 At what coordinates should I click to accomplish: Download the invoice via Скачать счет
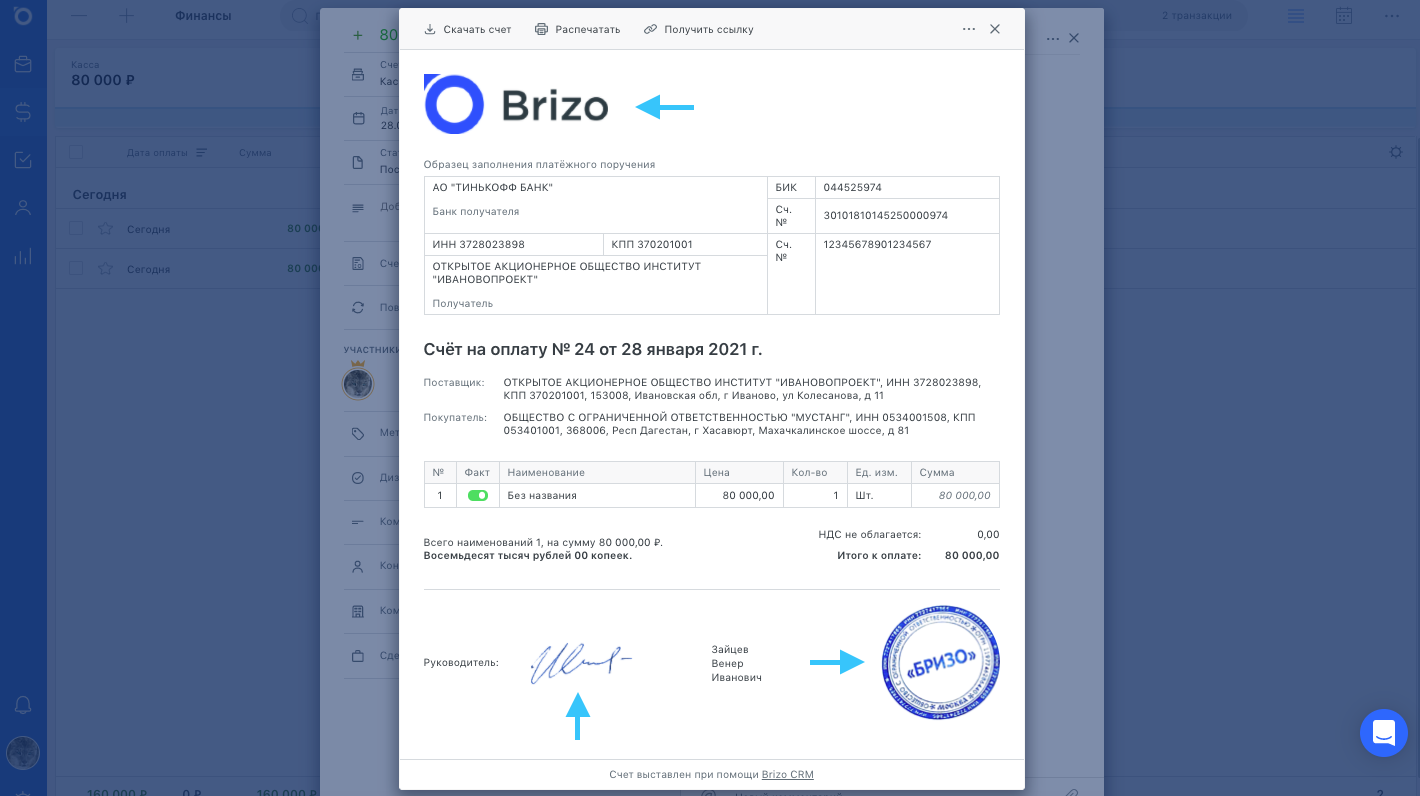(468, 30)
